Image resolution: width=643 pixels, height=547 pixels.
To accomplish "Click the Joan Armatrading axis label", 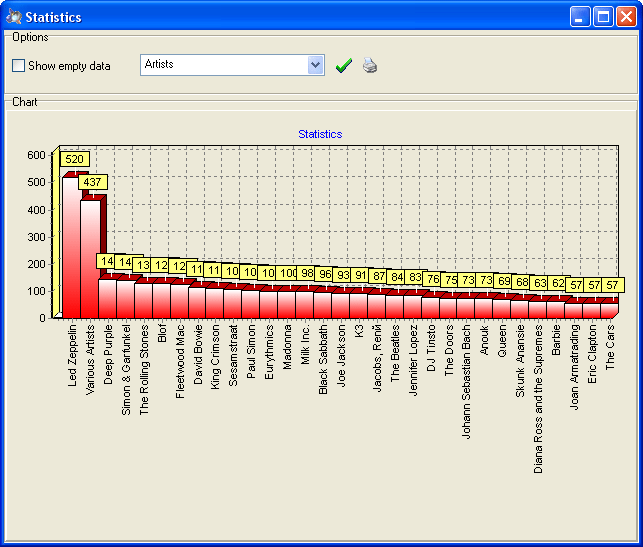I will point(575,367).
